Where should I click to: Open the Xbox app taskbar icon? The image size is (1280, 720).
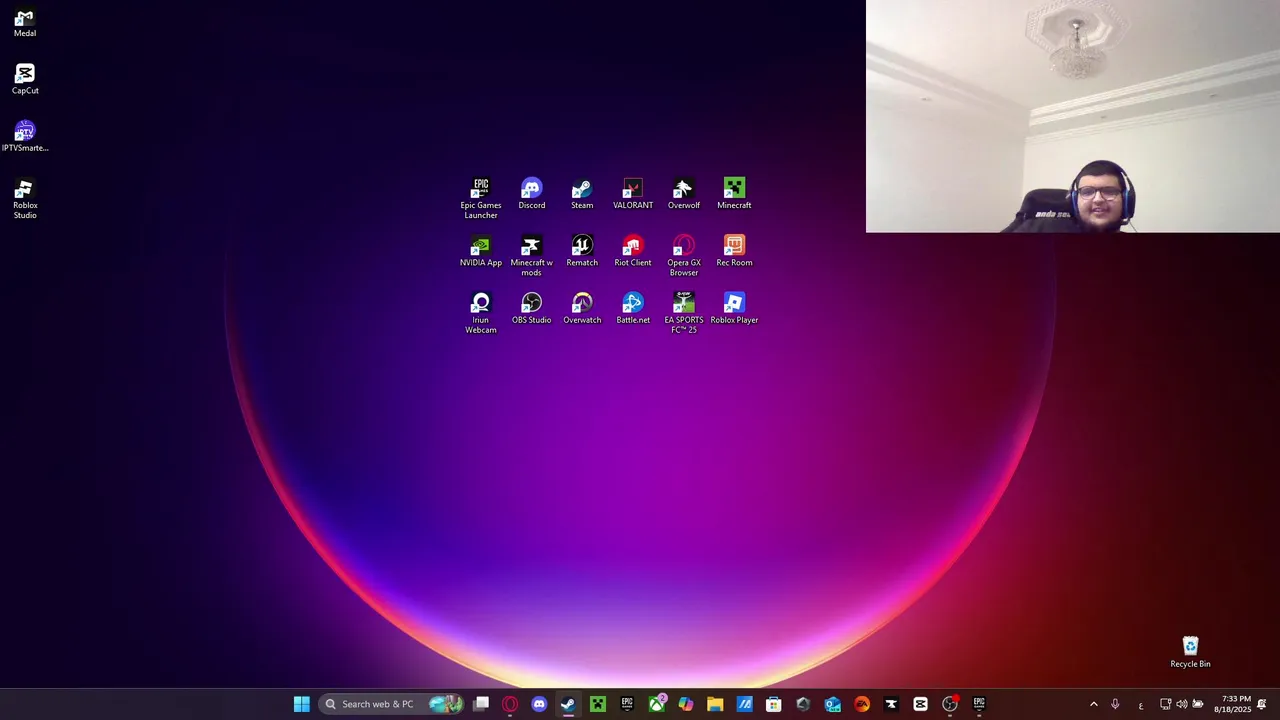coord(657,704)
